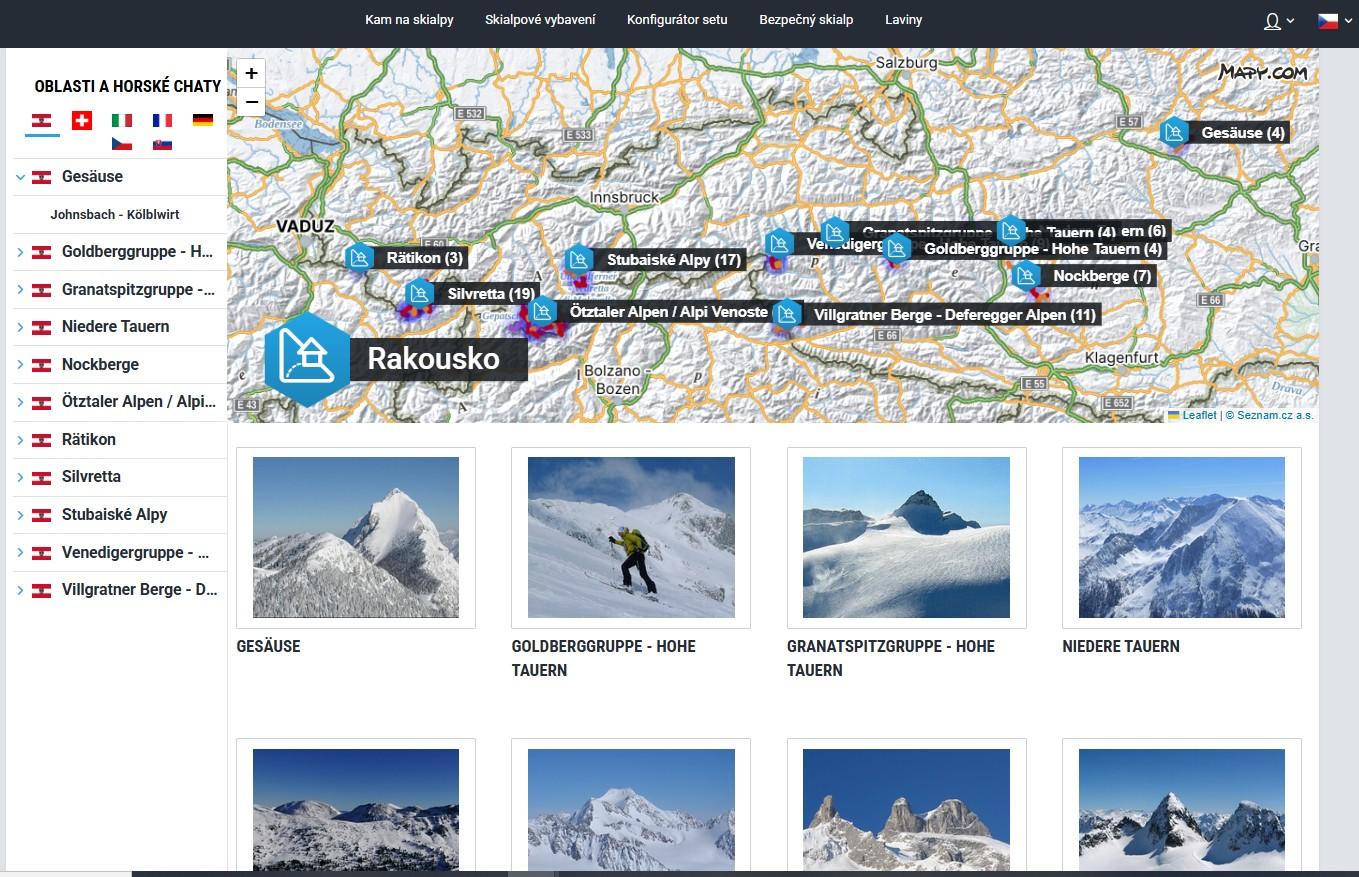The height and width of the screenshot is (877, 1359).
Task: Open the language flag dropdown in header
Action: click(1333, 21)
